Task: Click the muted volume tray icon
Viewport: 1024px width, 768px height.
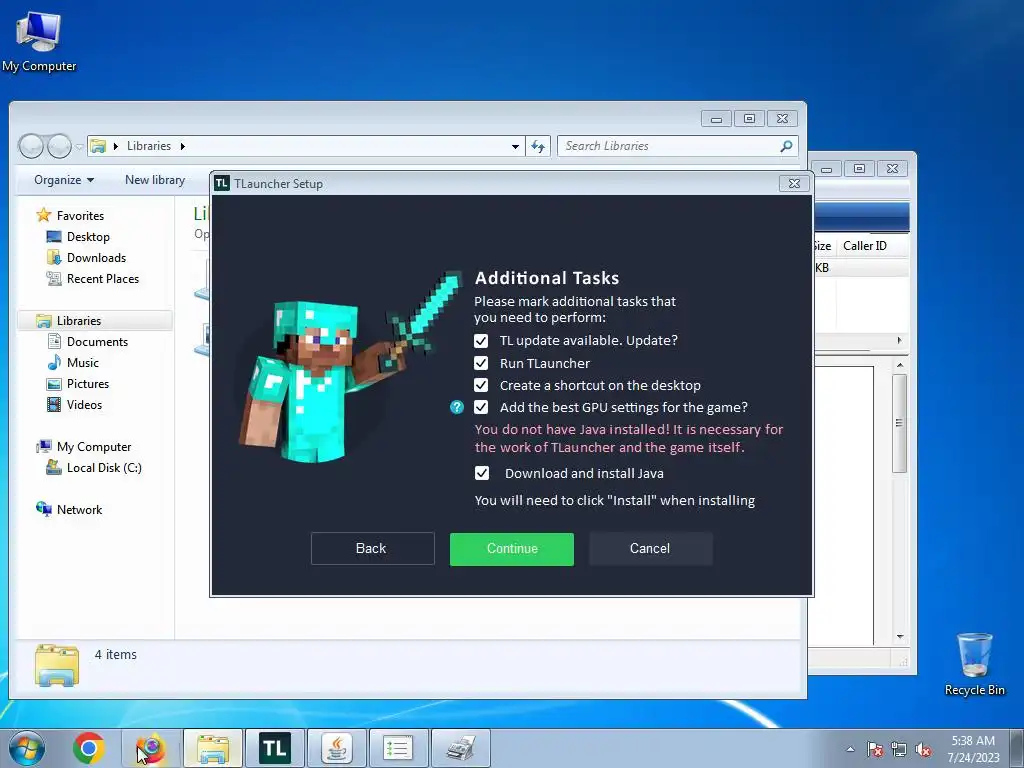Action: click(x=923, y=749)
